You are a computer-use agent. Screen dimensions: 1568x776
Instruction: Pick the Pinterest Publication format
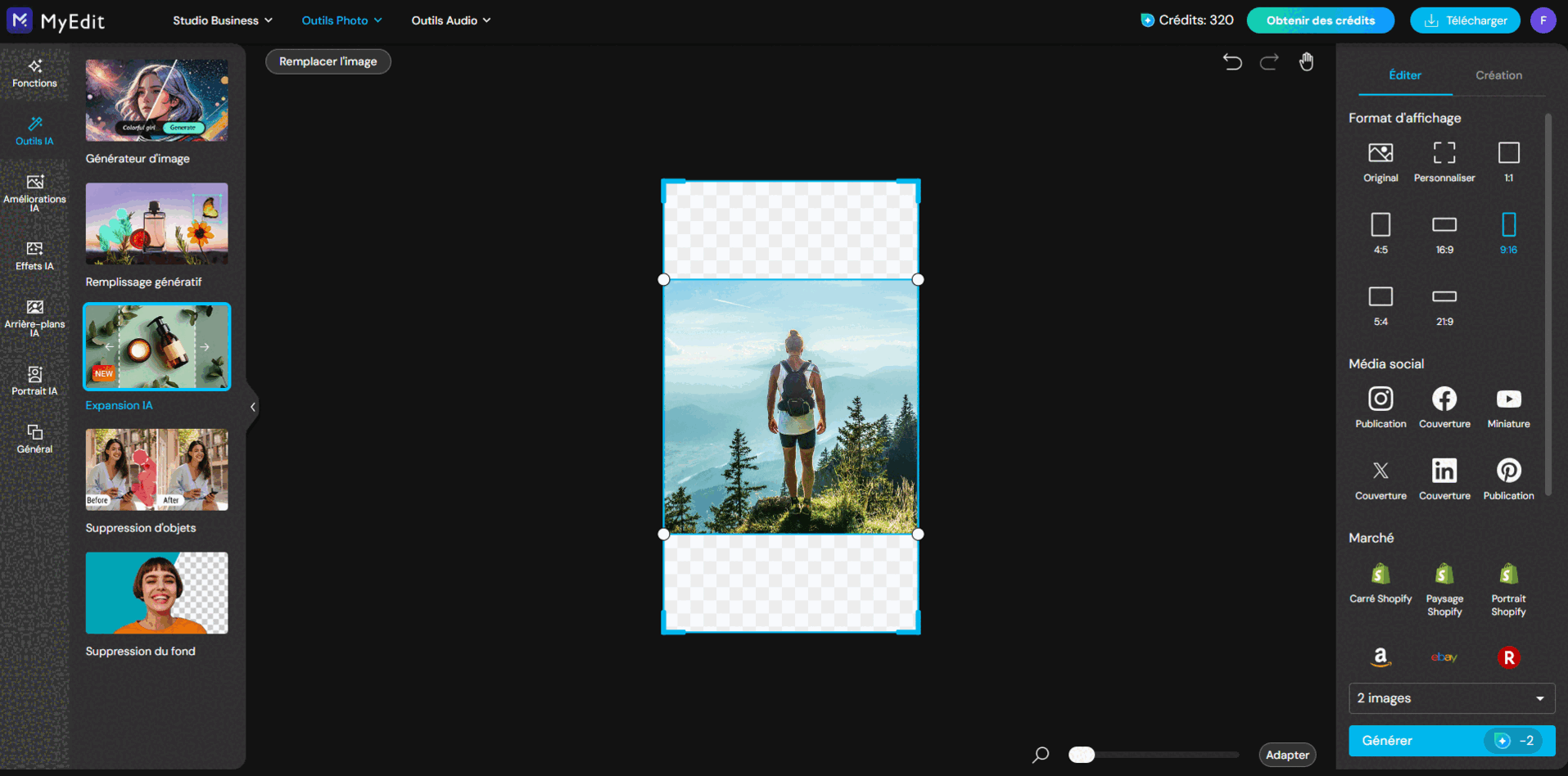pyautogui.click(x=1508, y=478)
